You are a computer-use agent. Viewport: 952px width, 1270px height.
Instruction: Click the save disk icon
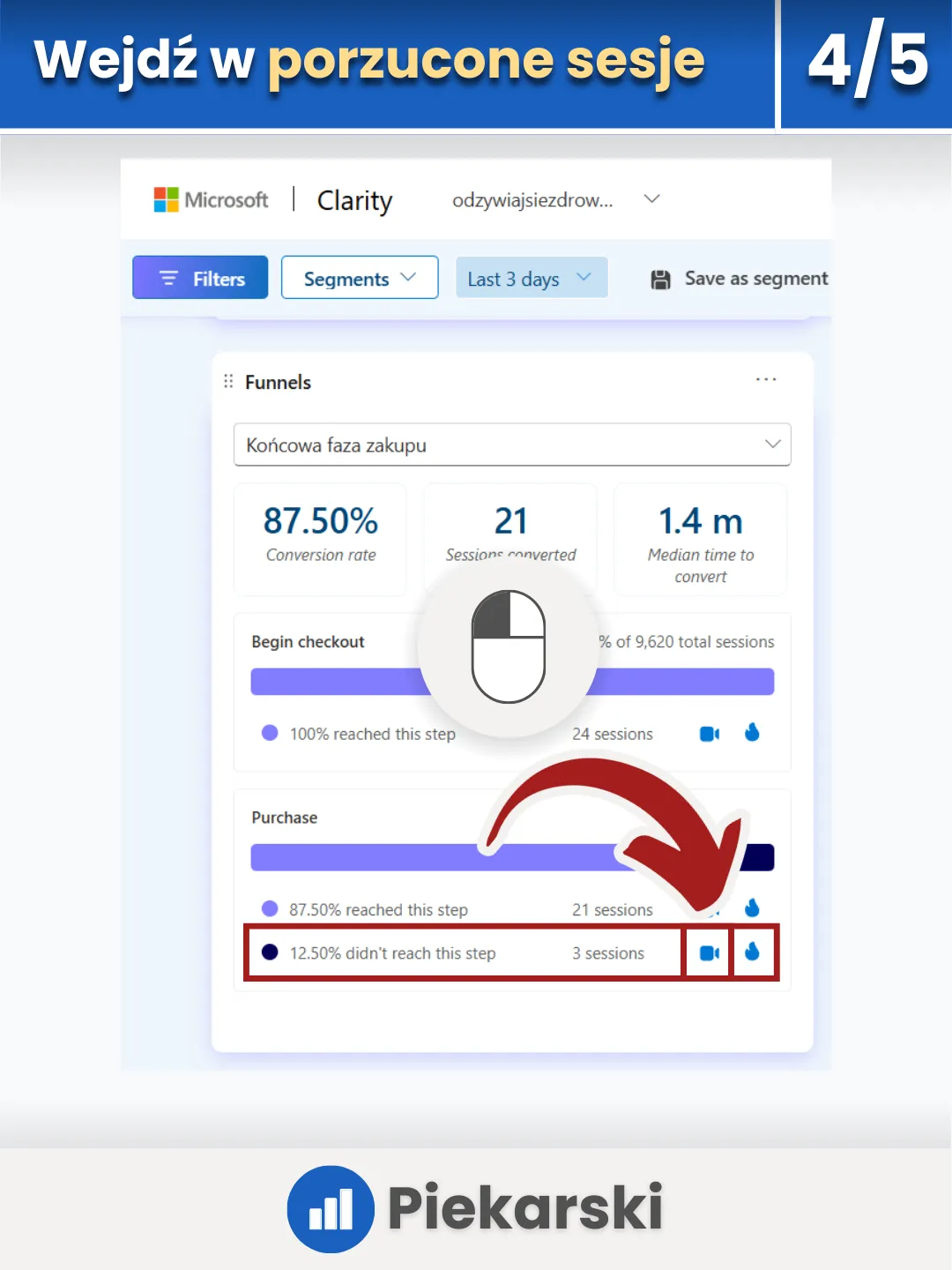coord(660,280)
